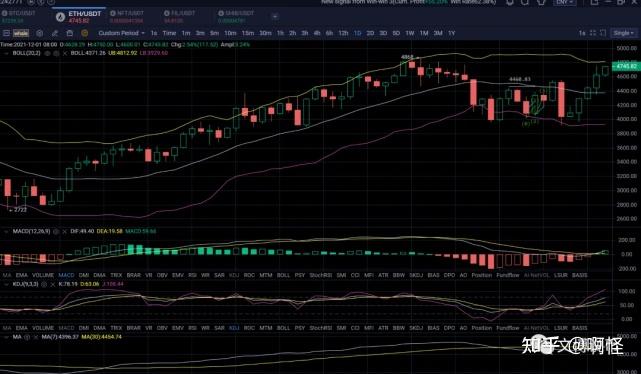The image size is (641, 374).
Task: Switch to the FIL/USDT tab
Action: tap(180, 17)
